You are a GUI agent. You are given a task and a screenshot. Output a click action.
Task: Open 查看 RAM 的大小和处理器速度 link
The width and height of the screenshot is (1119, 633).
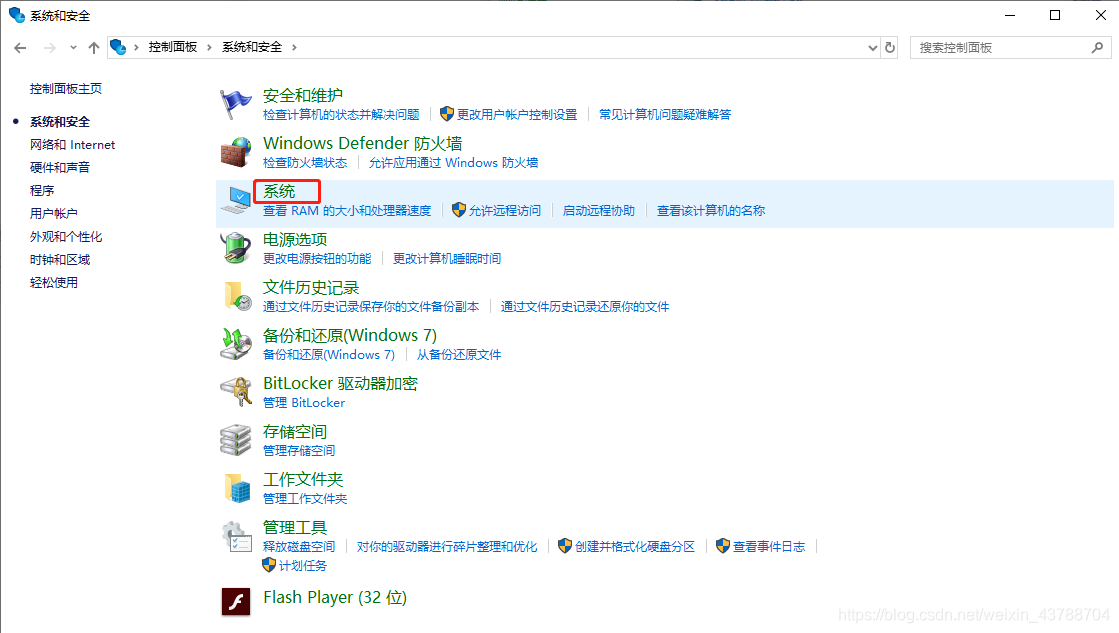click(347, 211)
